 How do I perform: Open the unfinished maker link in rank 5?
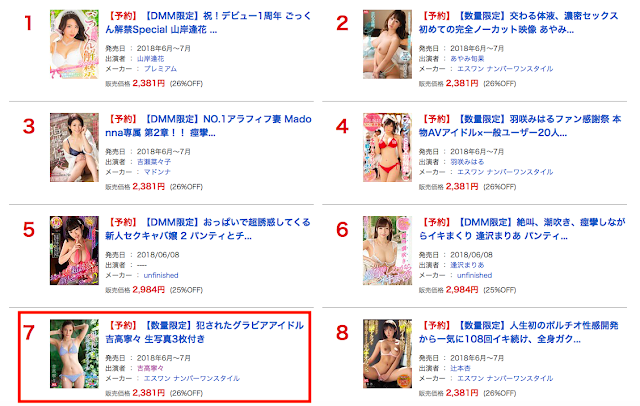(x=161, y=275)
